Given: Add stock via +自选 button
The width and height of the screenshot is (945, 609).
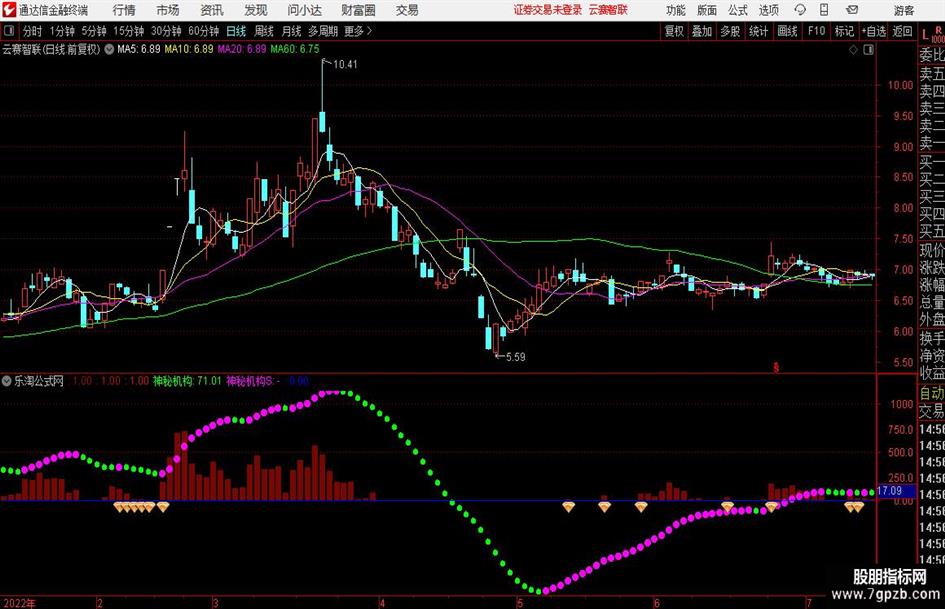Looking at the screenshot, I should coord(874,31).
